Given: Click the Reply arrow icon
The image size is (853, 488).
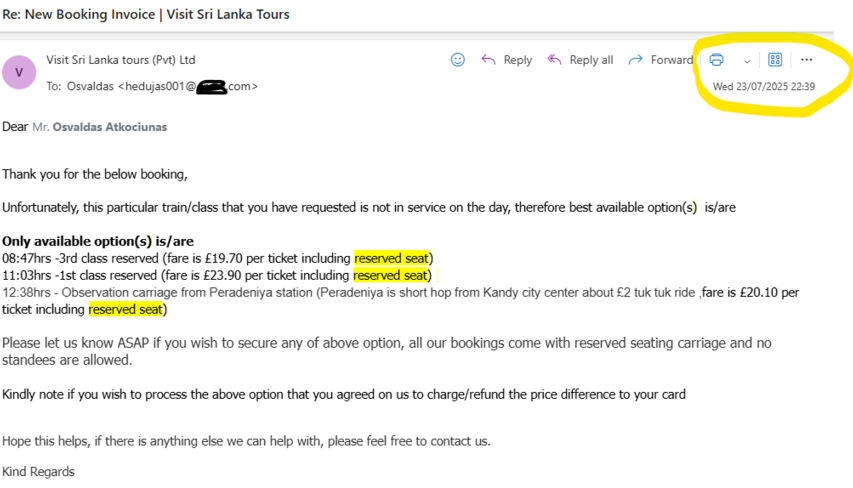Looking at the screenshot, I should coord(489,60).
